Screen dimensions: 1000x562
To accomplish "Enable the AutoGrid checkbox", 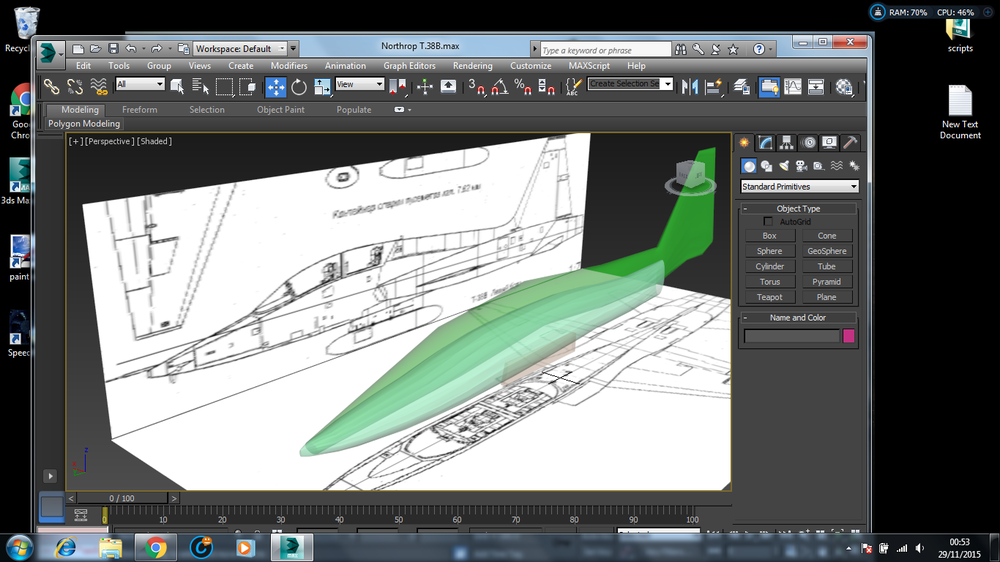I will coord(768,221).
